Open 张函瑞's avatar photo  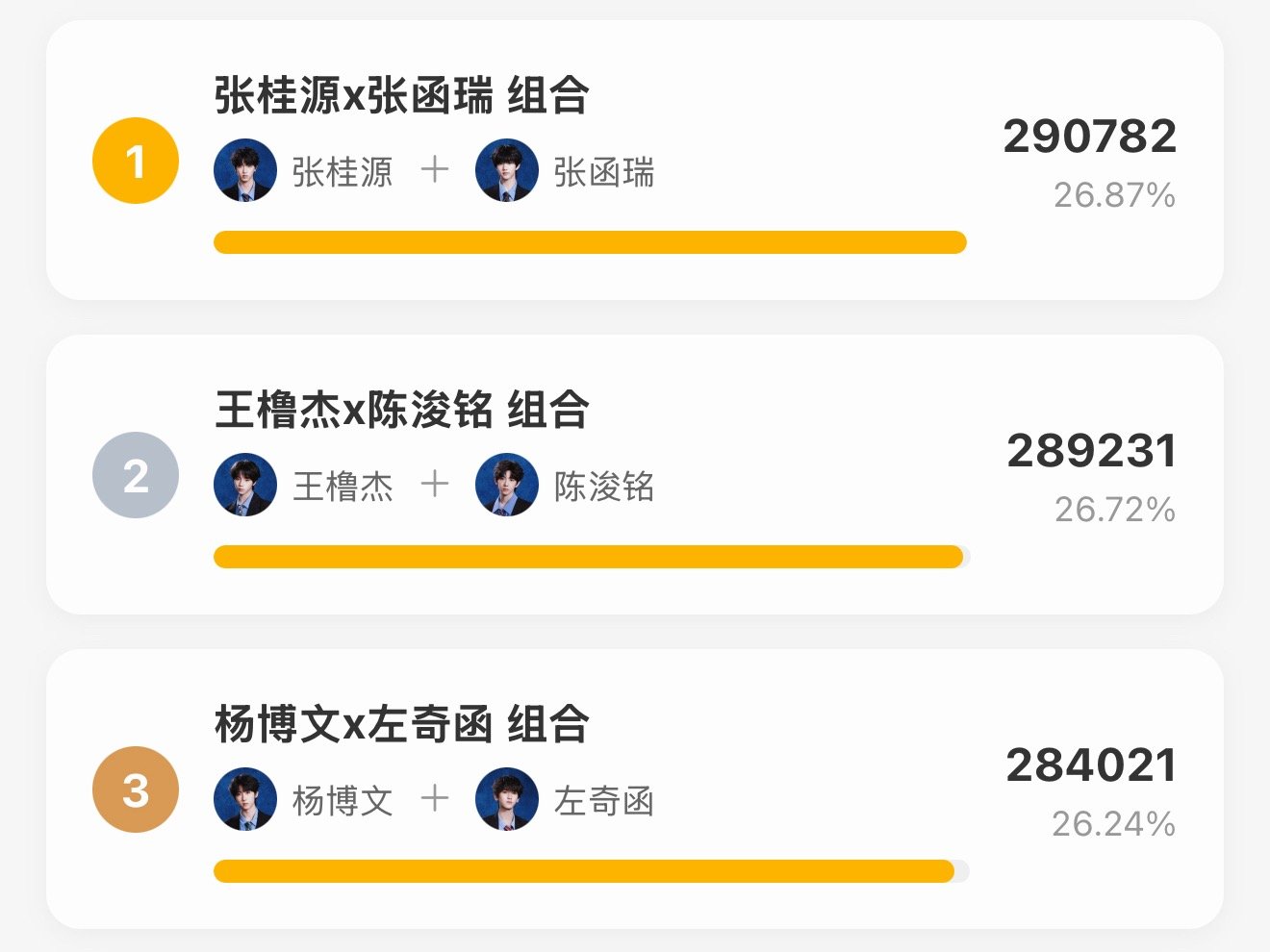point(507,170)
